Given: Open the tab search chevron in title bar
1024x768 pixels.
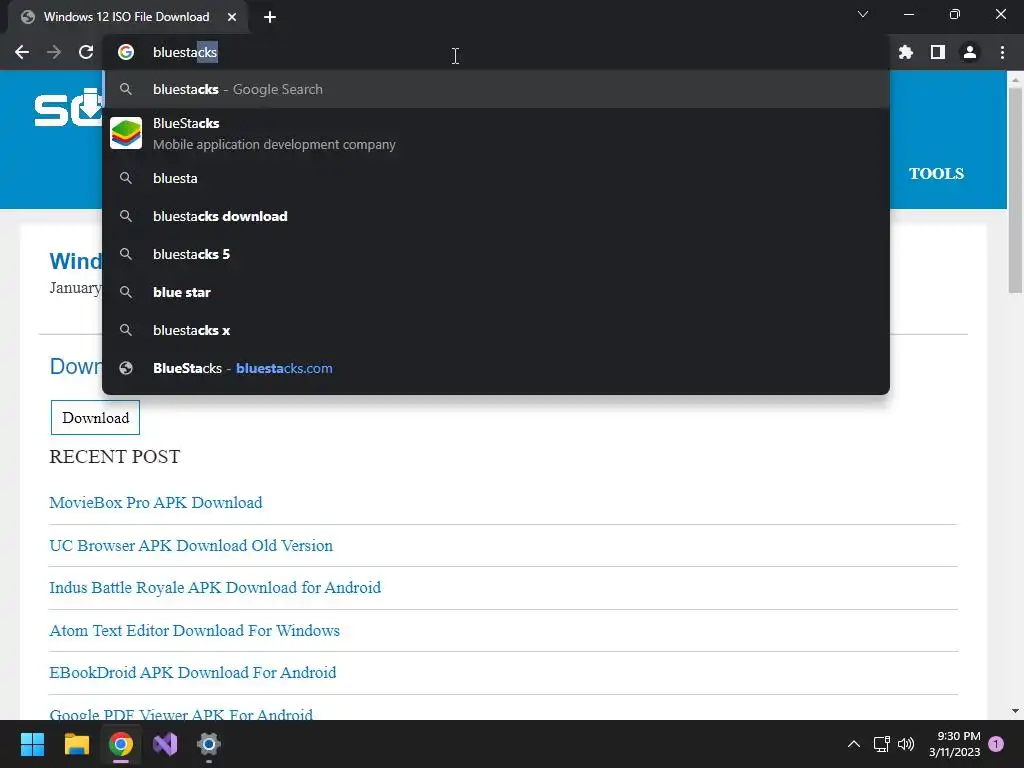Looking at the screenshot, I should (863, 14).
